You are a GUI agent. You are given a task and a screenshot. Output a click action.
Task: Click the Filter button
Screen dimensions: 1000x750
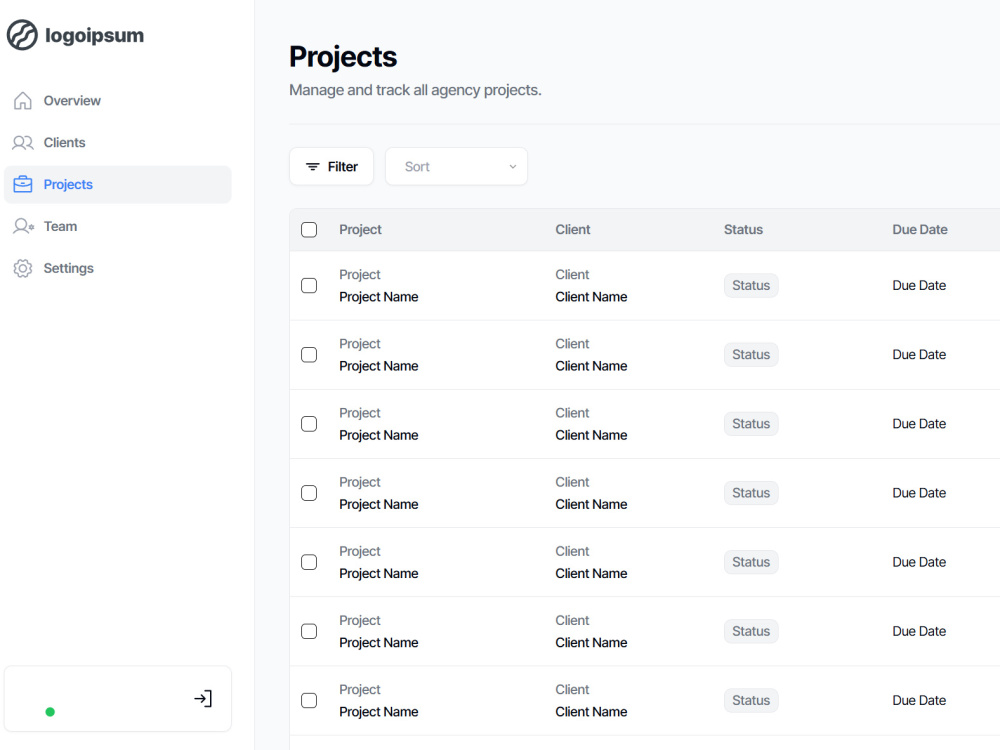[x=332, y=166]
